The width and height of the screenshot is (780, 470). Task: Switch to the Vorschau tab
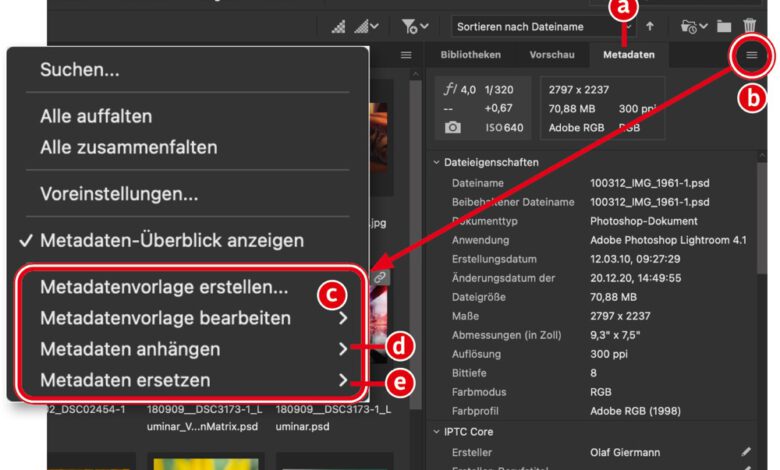pyautogui.click(x=552, y=55)
